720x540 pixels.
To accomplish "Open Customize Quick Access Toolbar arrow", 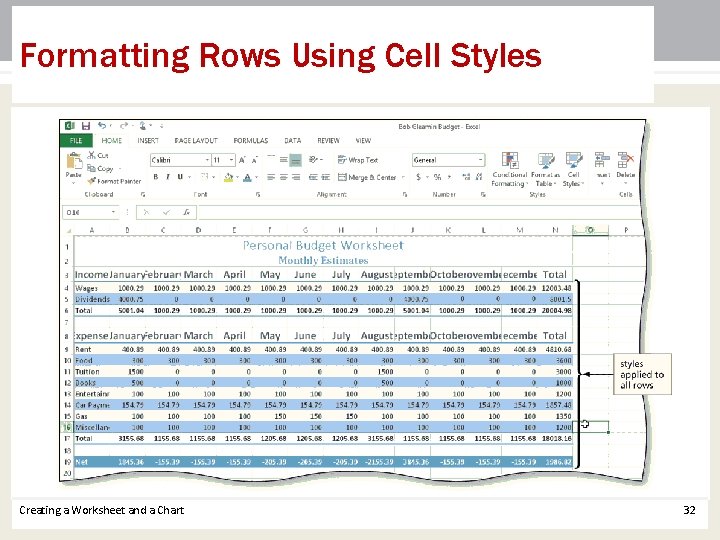I will 162,125.
